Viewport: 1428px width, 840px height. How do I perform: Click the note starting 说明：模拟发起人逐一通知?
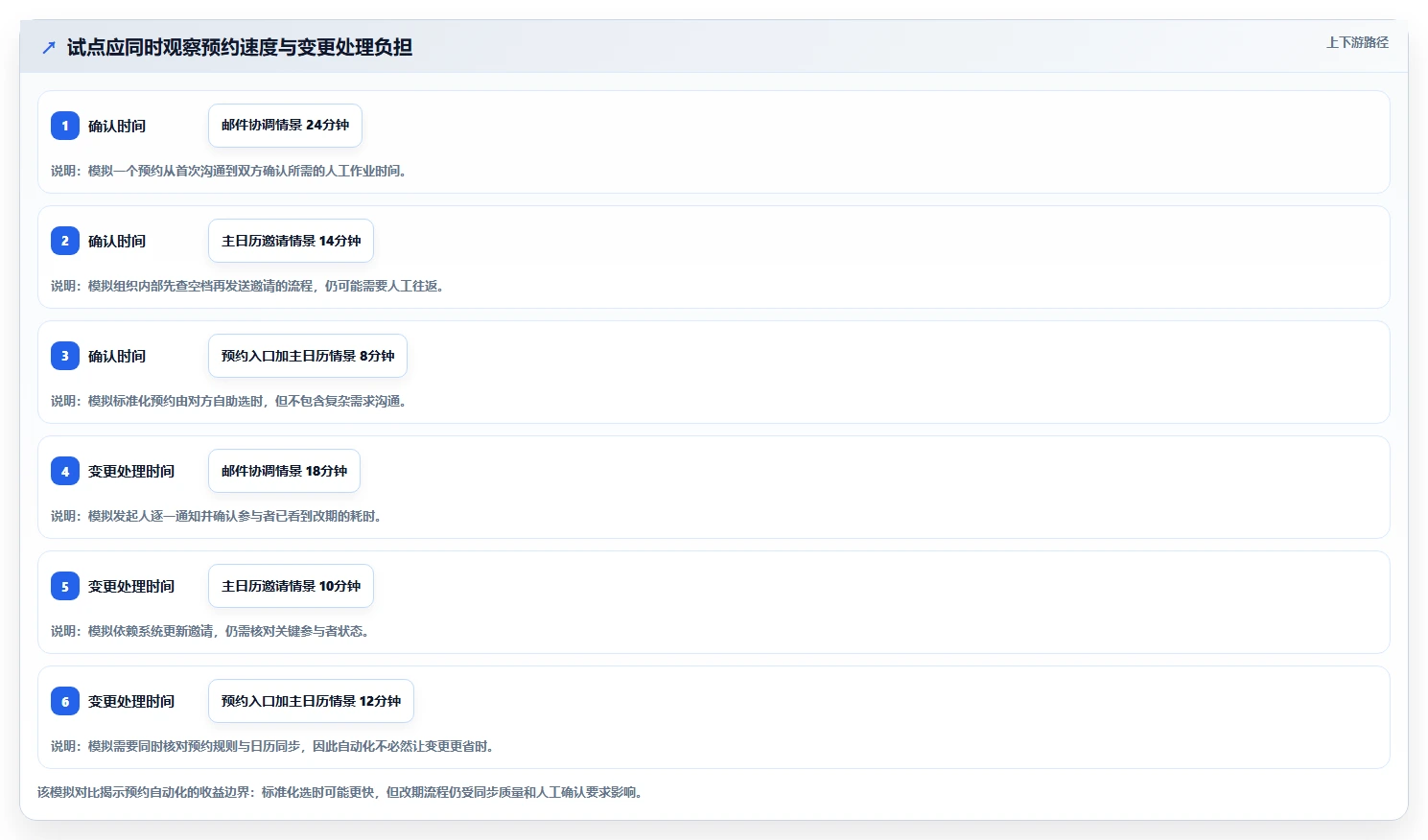(x=220, y=516)
